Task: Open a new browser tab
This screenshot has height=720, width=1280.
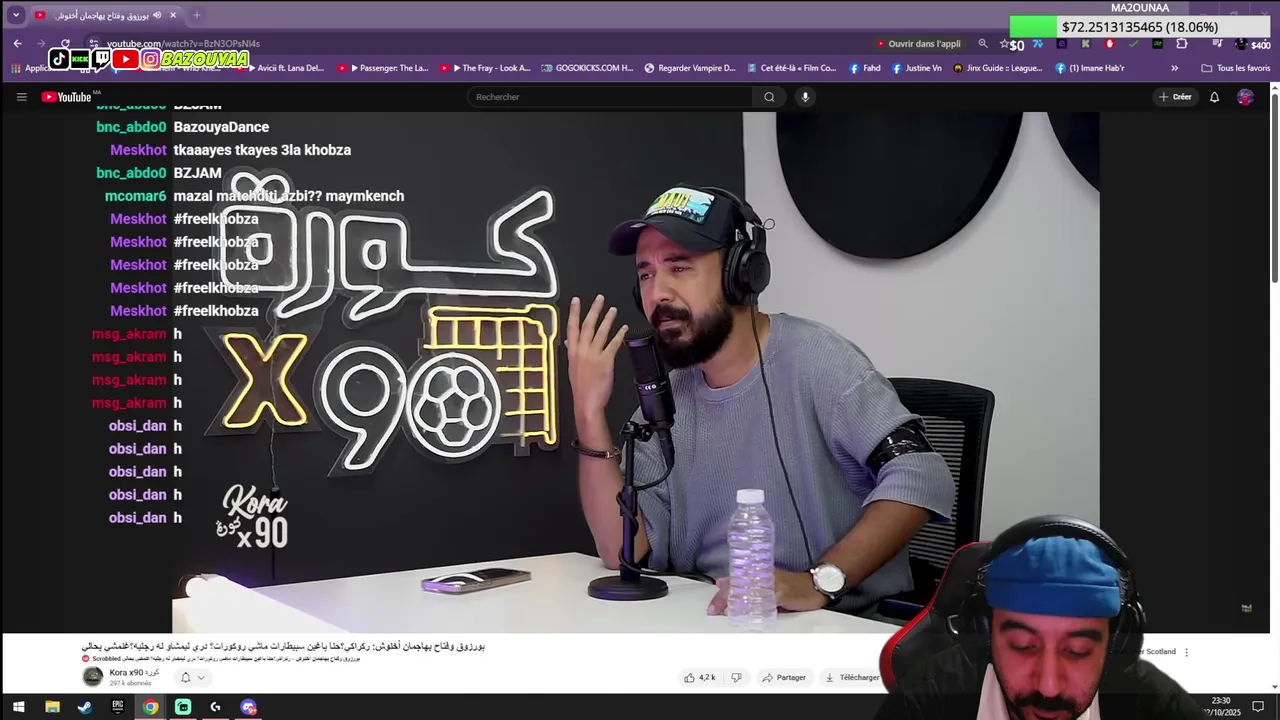Action: [196, 15]
